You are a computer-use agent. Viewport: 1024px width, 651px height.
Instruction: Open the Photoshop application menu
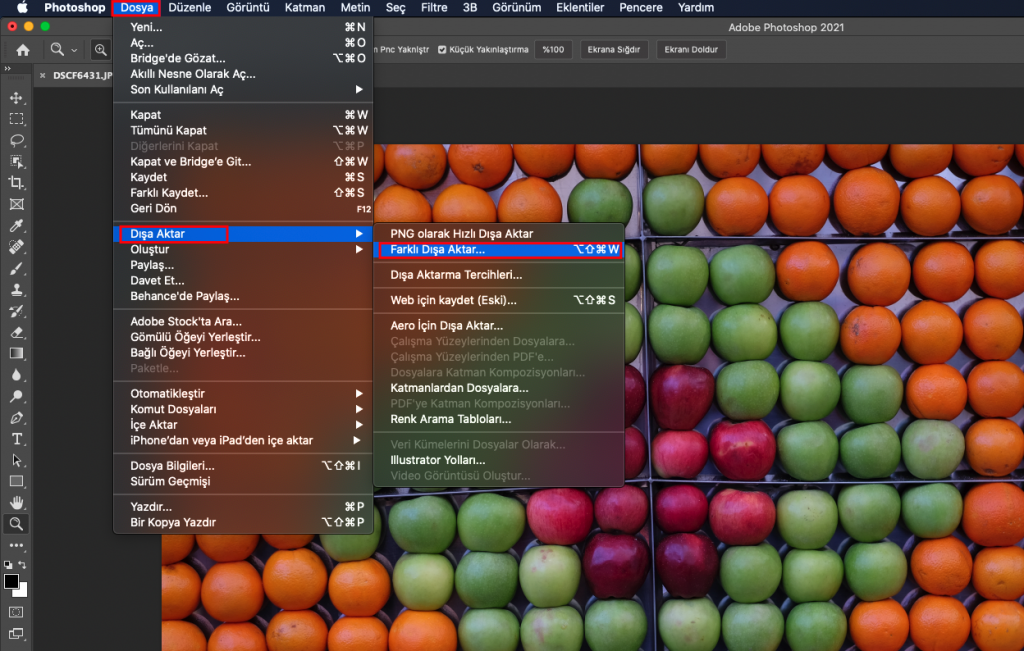[74, 8]
